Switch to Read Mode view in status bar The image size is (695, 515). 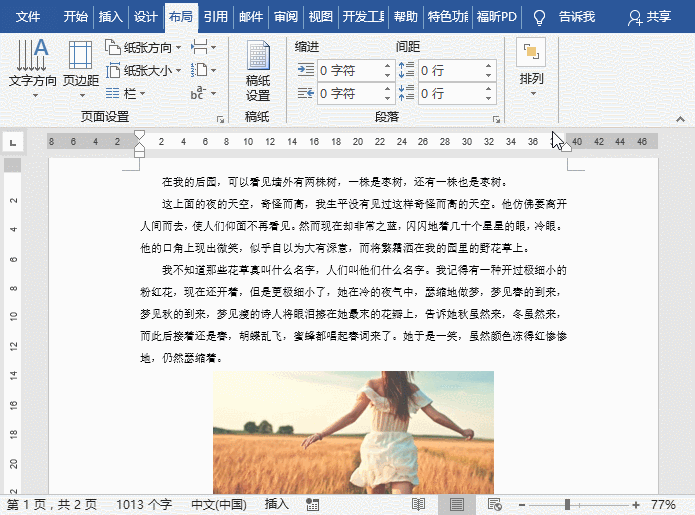pyautogui.click(x=419, y=504)
